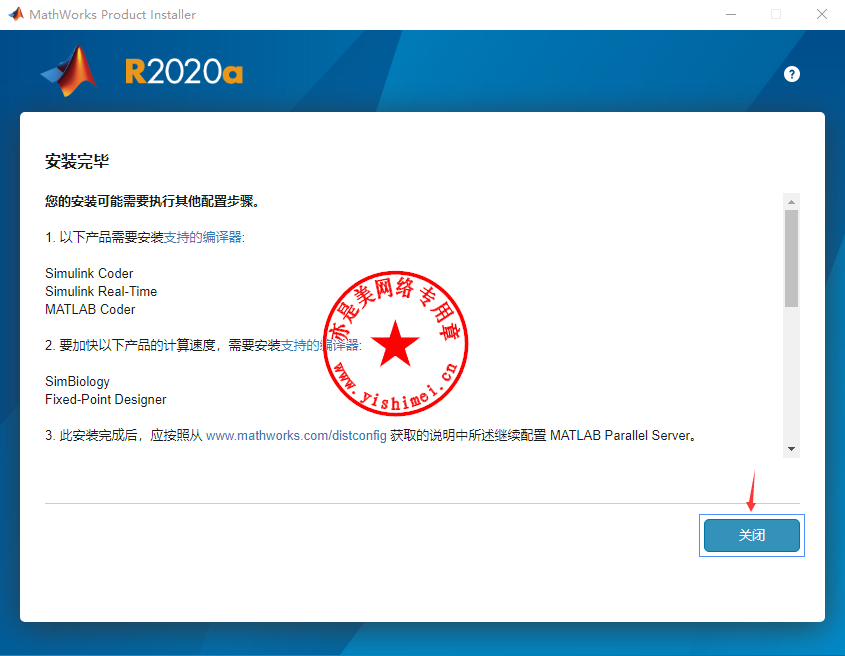Close the installer window with the X
845x656 pixels.
tap(821, 15)
